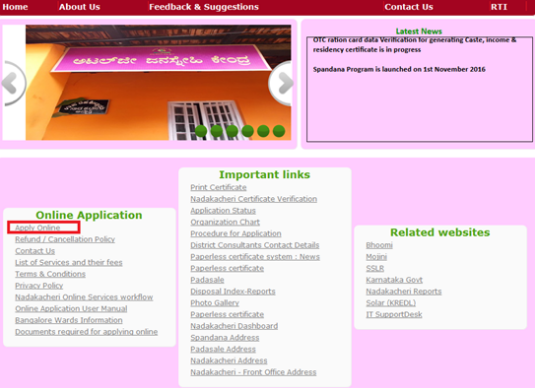Open Online Application User Manual
The image size is (535, 388).
coord(71,309)
